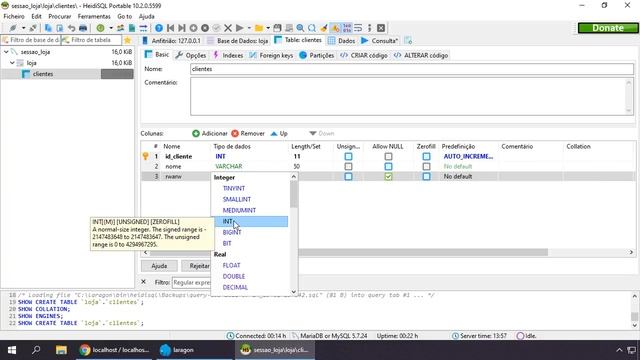The width and height of the screenshot is (640, 360).
Task: Move column Up button
Action: (279, 133)
